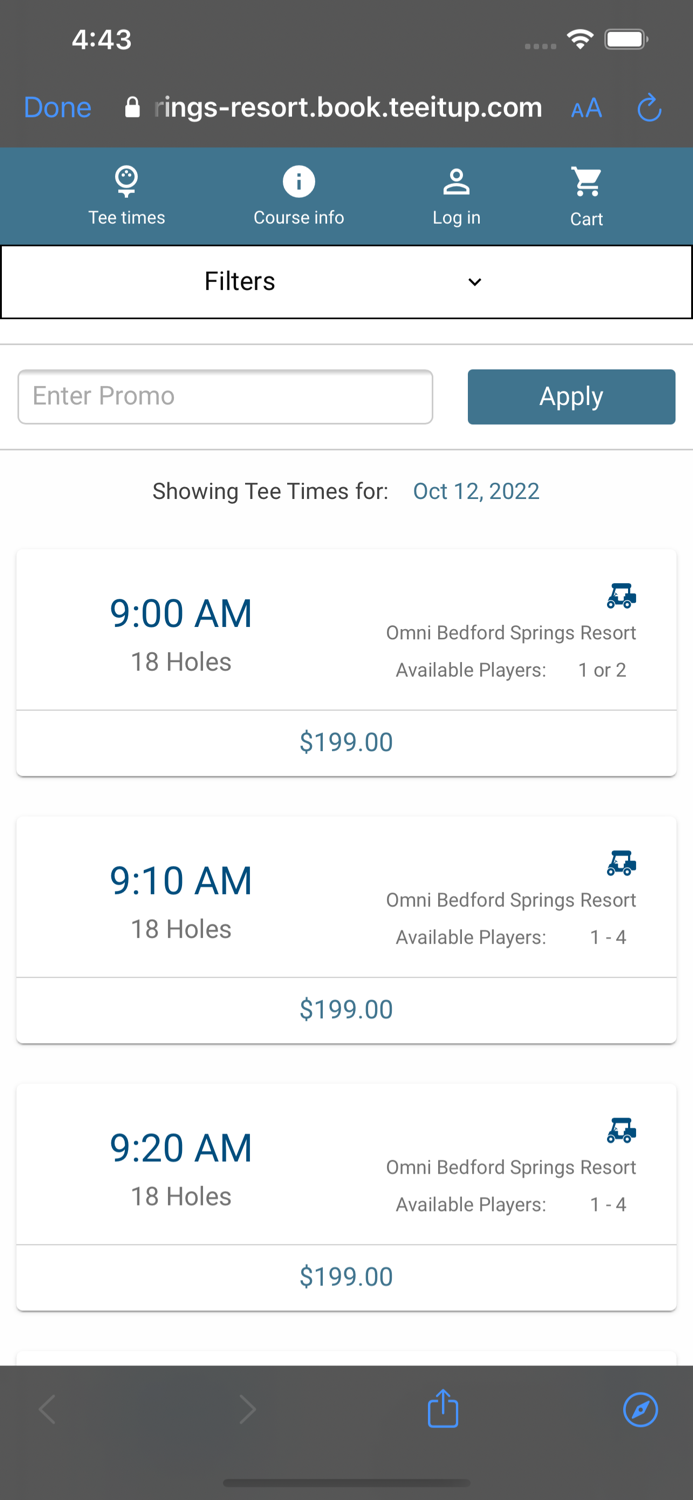Select the $199.00 price on the 9:00 AM slot

pyautogui.click(x=346, y=742)
